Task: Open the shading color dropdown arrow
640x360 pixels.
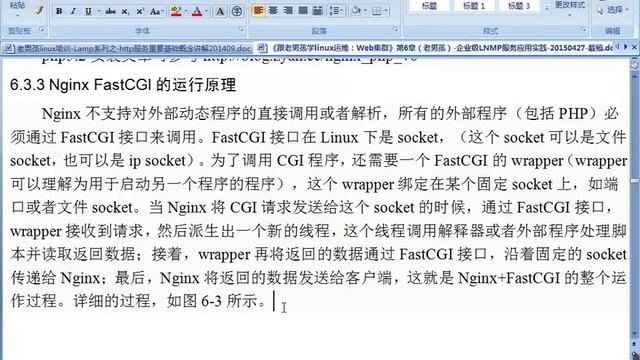Action: (365, 10)
